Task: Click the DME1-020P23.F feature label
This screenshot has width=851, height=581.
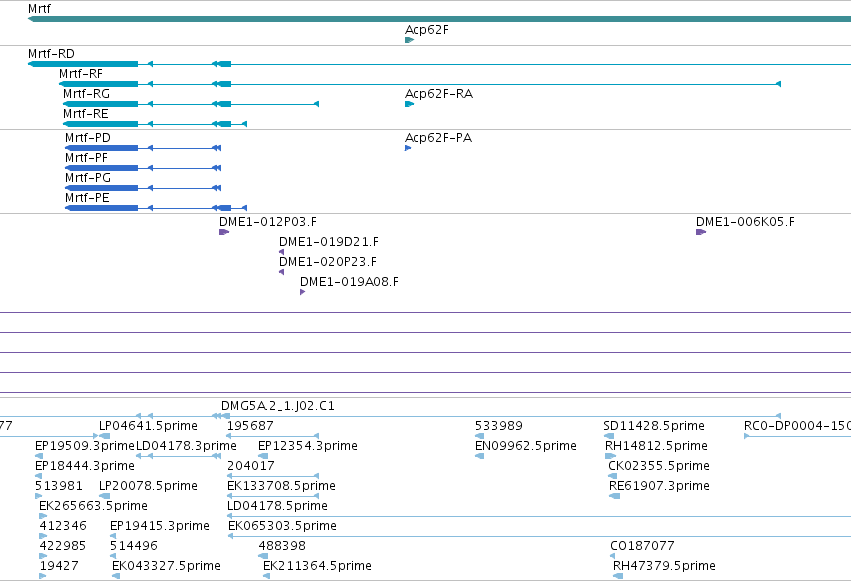Action: [327, 262]
